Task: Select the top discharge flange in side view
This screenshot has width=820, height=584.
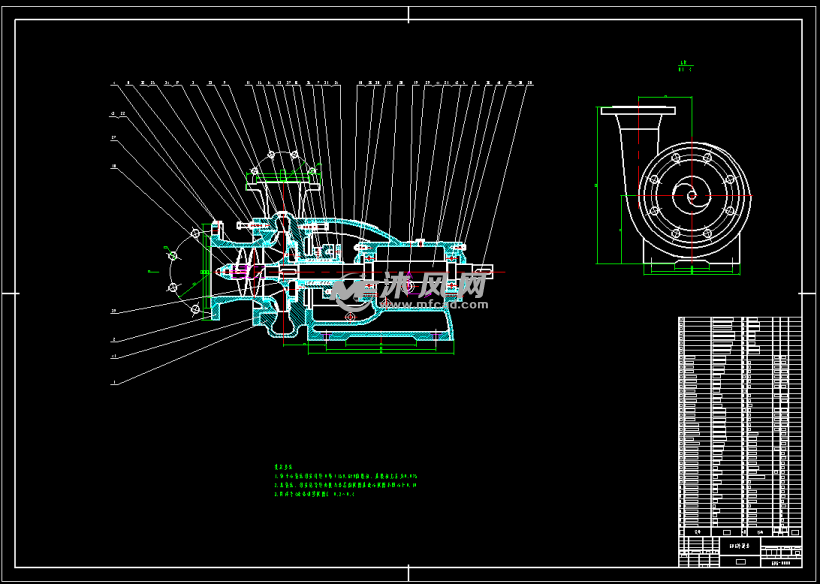Action: 636,110
